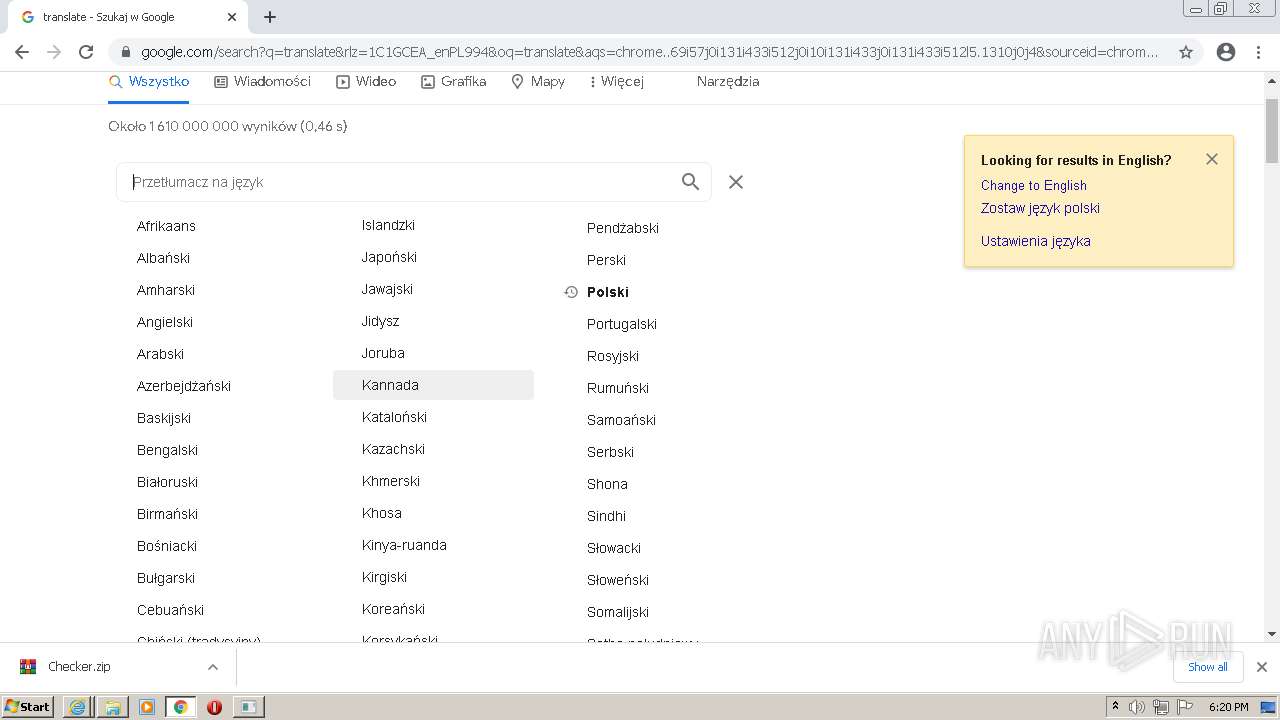Select Bułgarski language
Image resolution: width=1280 pixels, height=720 pixels.
coord(166,578)
